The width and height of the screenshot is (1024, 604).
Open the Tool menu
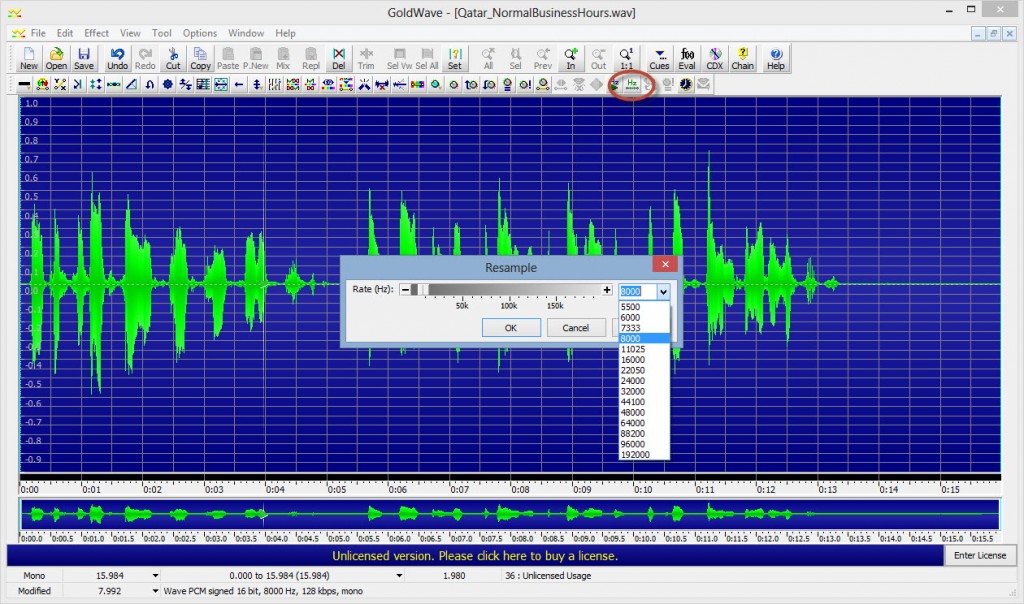pyautogui.click(x=161, y=33)
